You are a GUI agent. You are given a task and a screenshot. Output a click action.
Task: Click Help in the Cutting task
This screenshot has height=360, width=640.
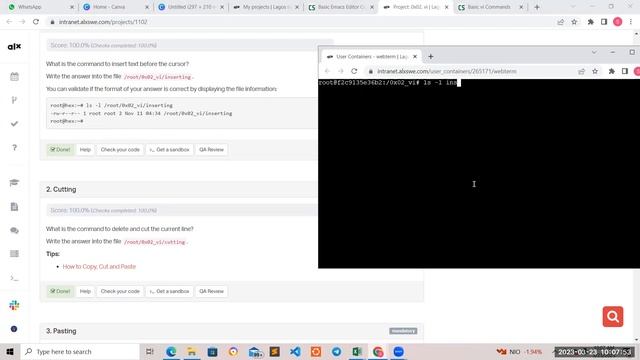pyautogui.click(x=85, y=291)
